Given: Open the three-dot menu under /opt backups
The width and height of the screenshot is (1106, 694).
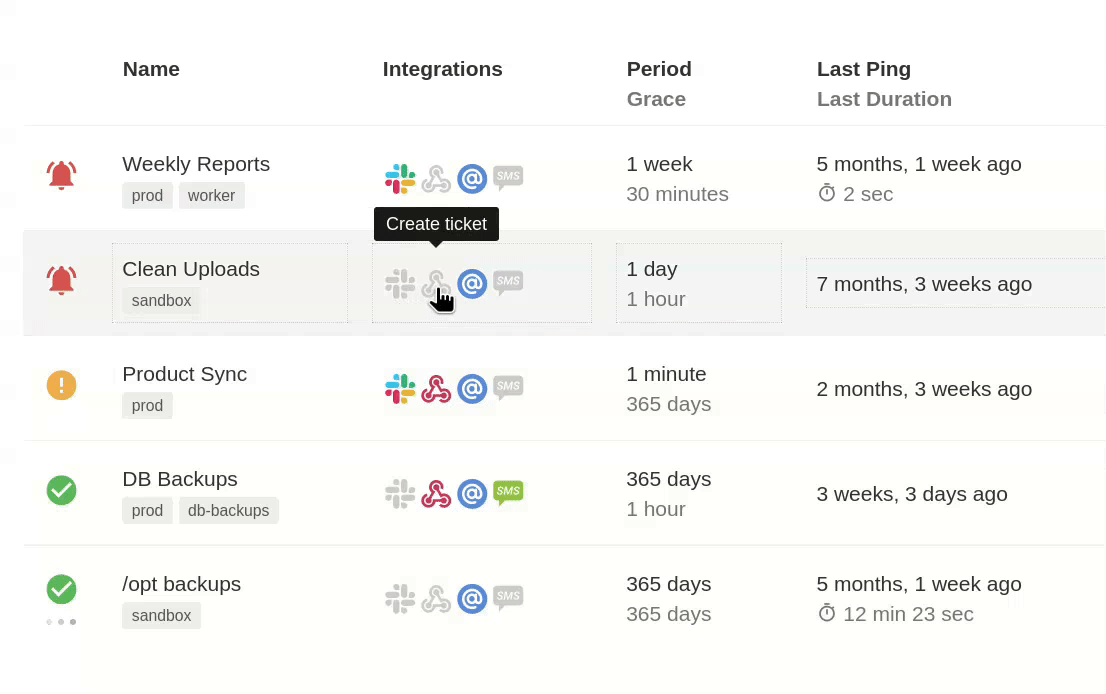Looking at the screenshot, I should point(61,621).
